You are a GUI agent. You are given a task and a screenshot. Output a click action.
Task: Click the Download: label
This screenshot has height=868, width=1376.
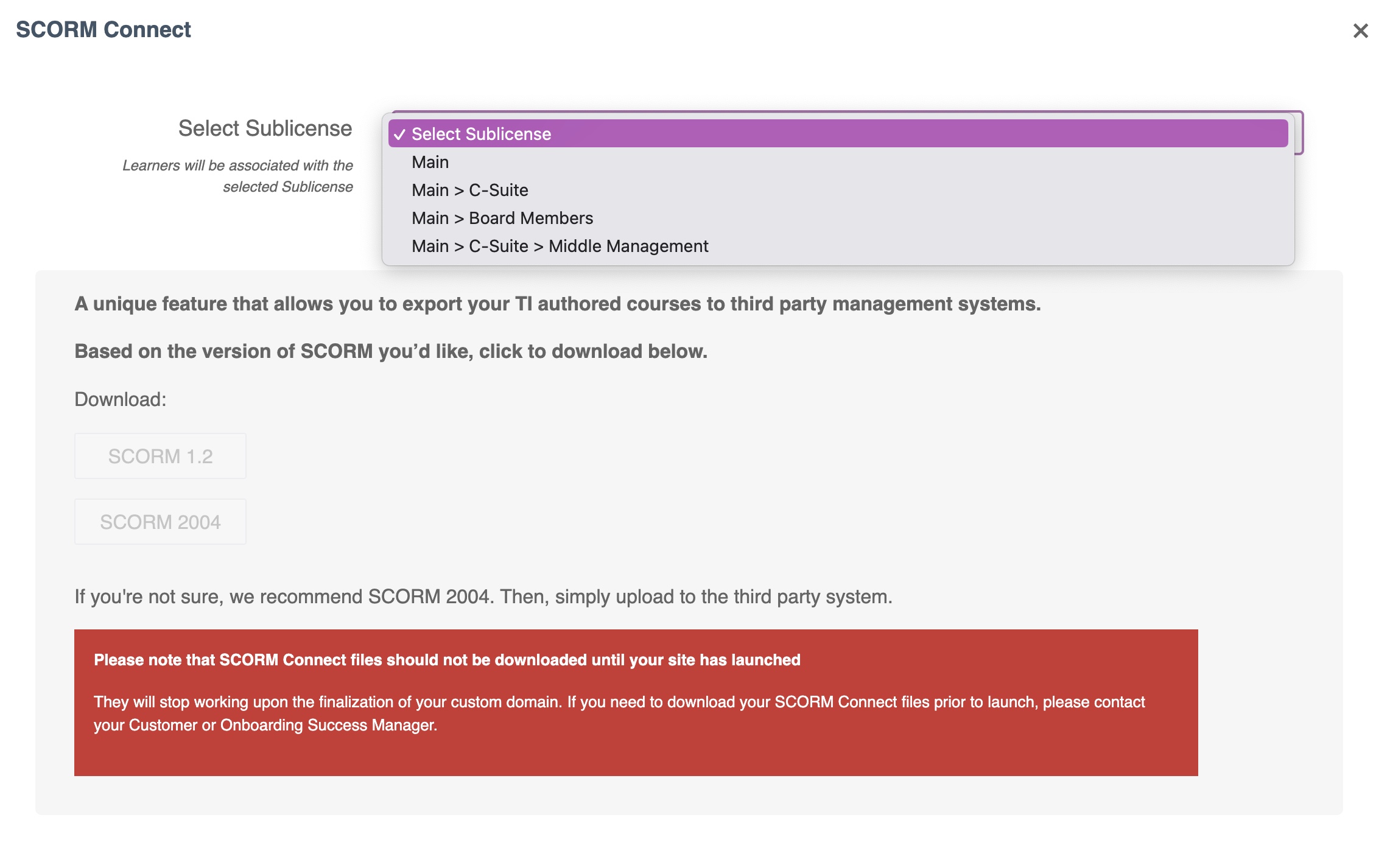coord(121,399)
